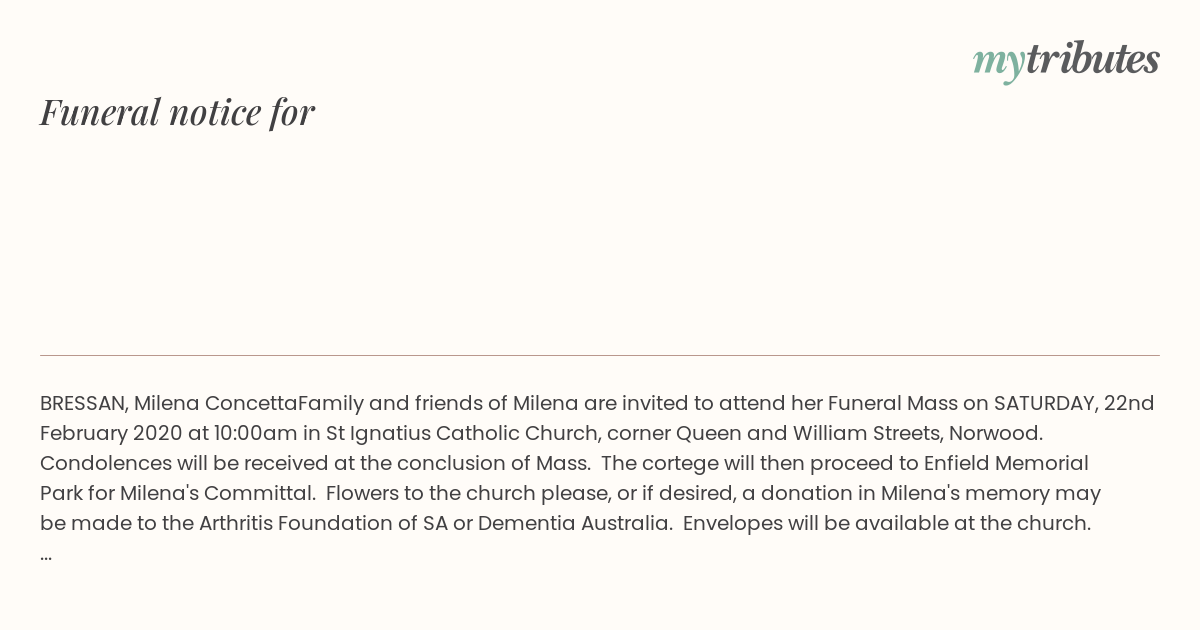Viewport: 1200px width, 630px height.
Task: Open the truncated text ellipsis
Action: click(46, 556)
